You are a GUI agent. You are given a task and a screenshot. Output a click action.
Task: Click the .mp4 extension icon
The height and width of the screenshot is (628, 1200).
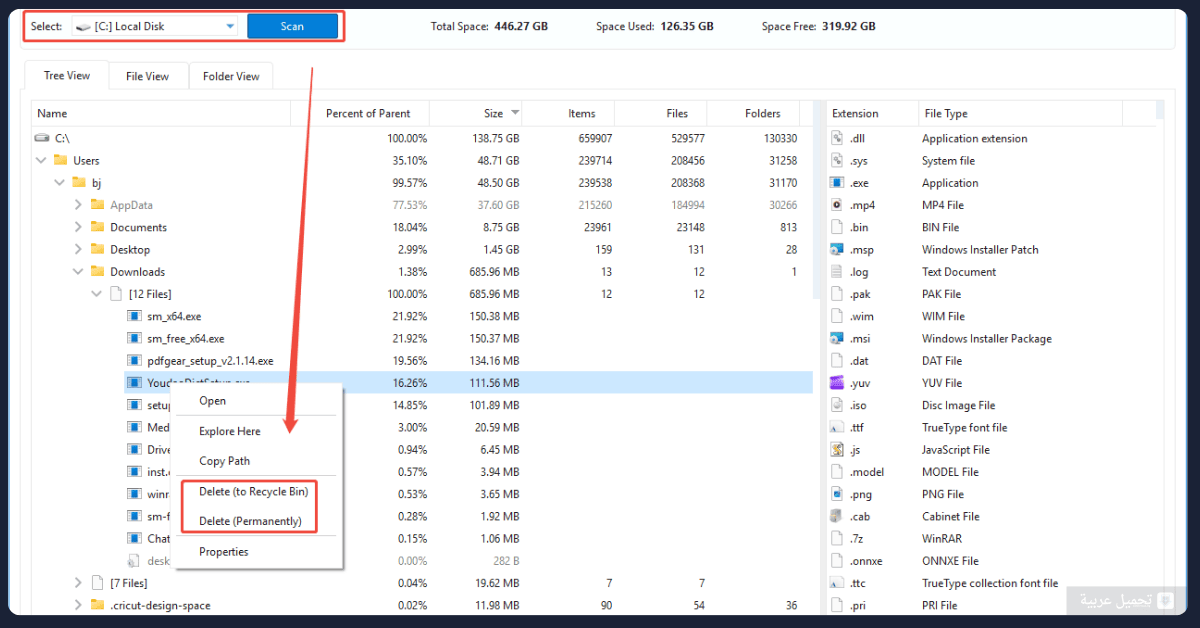(x=837, y=205)
